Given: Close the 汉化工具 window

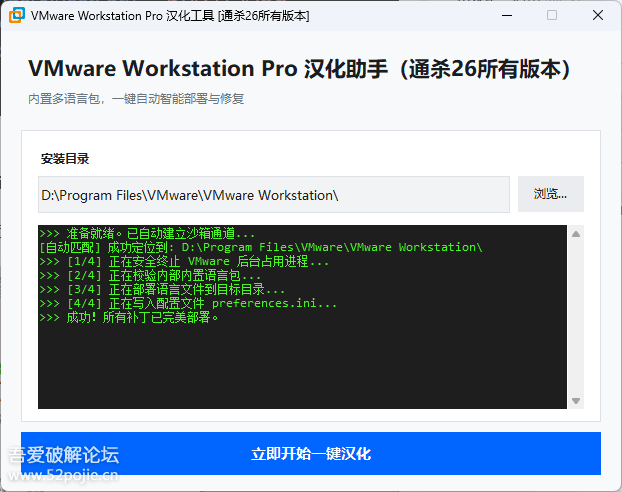Looking at the screenshot, I should (598, 15).
